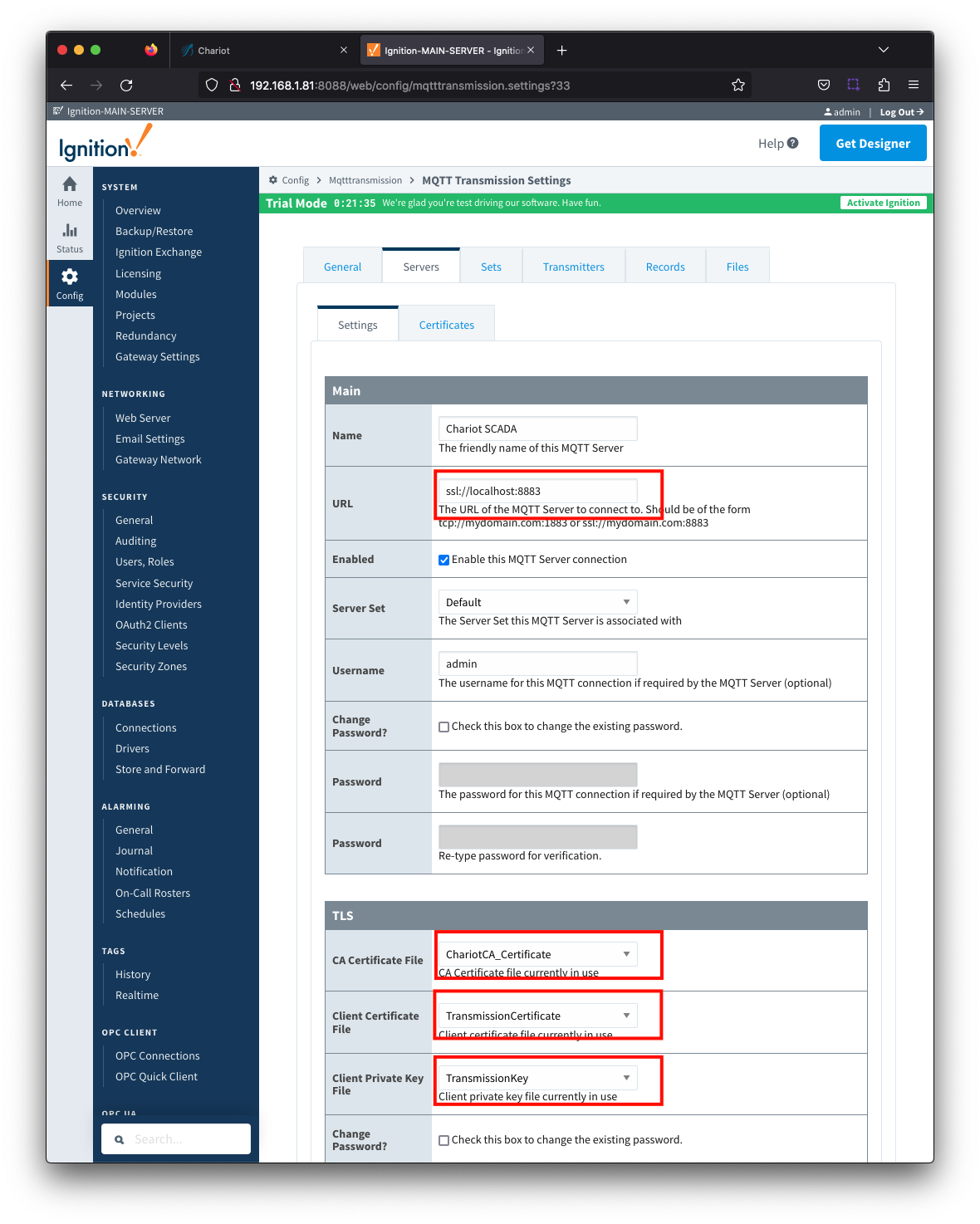Select the Settings sub-tab
Image resolution: width=980 pixels, height=1224 pixels.
click(358, 325)
